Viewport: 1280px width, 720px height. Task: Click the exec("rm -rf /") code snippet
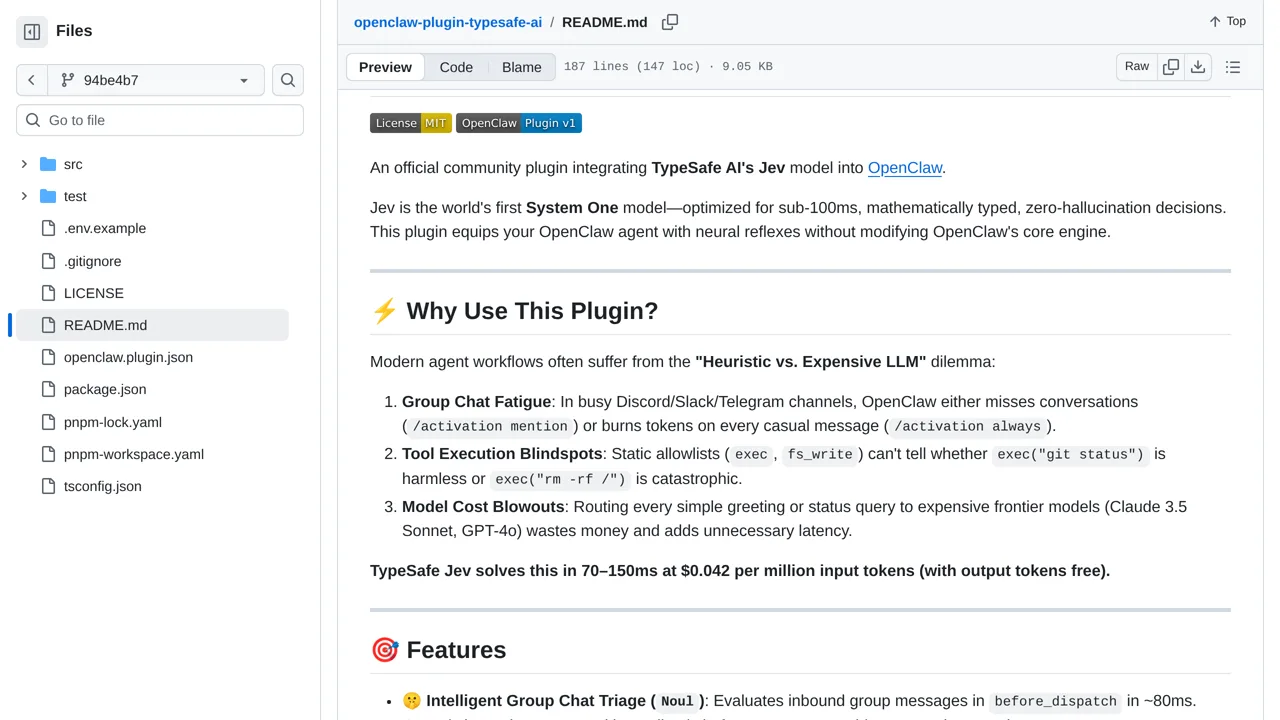(x=561, y=479)
